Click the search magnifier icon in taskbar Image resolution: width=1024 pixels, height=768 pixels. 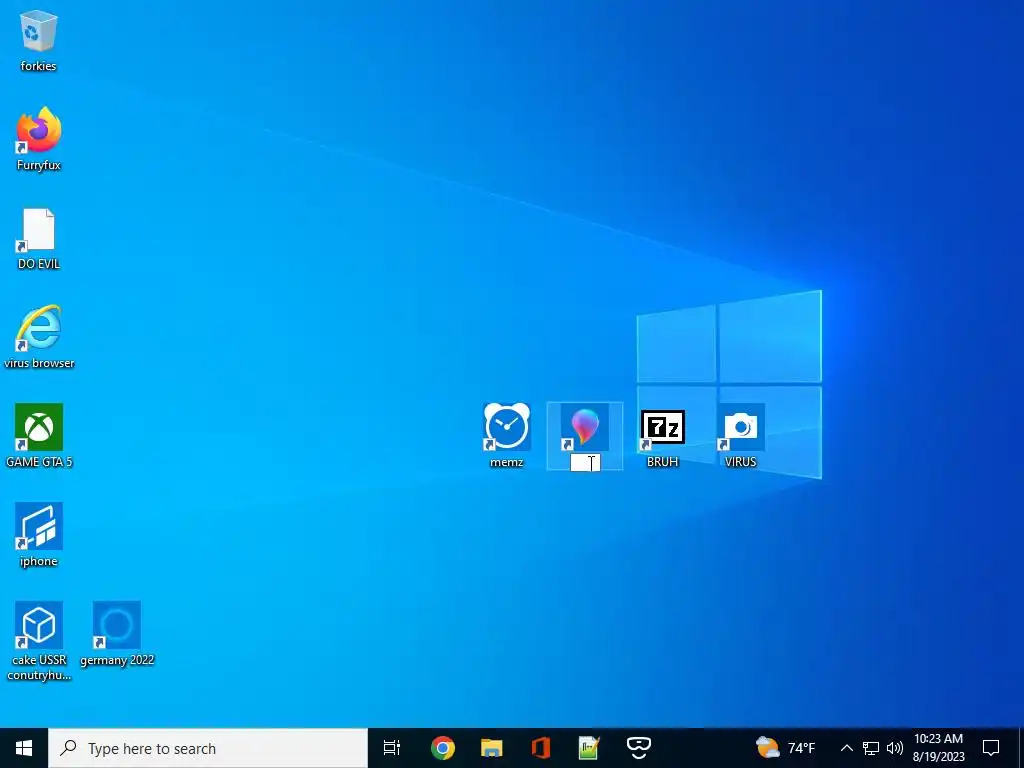pos(68,748)
